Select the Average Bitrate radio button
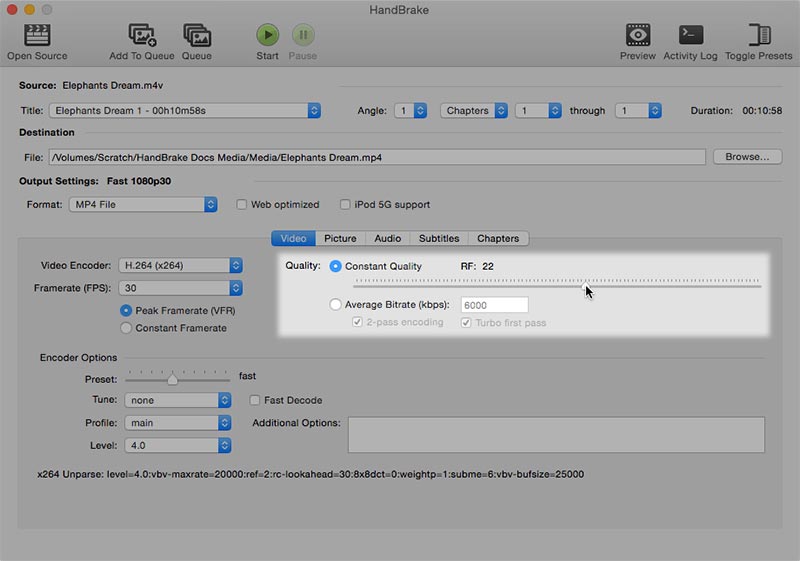800x561 pixels. 336,305
